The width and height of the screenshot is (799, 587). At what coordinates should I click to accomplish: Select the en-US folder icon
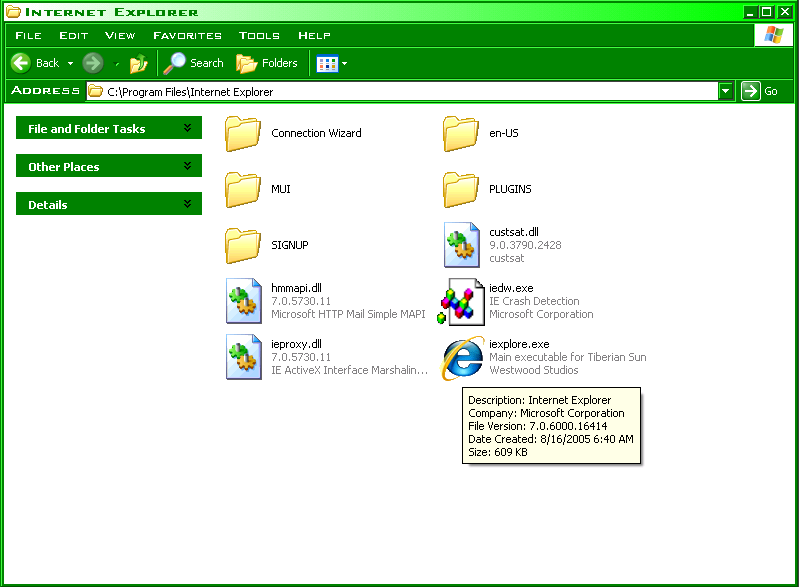[x=461, y=134]
